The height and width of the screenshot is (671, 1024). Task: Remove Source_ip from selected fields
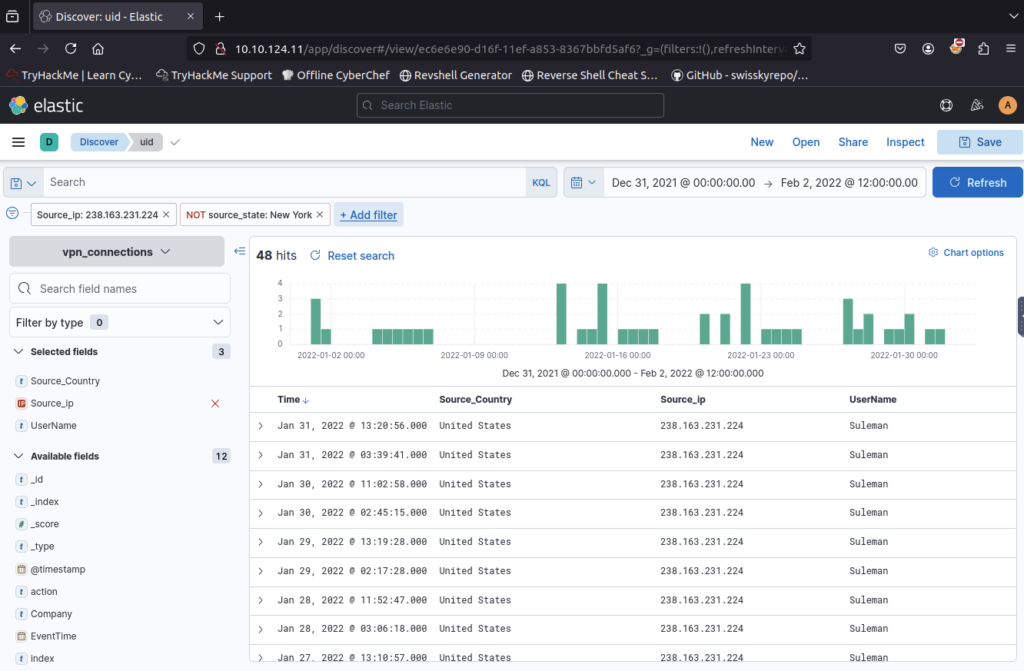(x=215, y=404)
